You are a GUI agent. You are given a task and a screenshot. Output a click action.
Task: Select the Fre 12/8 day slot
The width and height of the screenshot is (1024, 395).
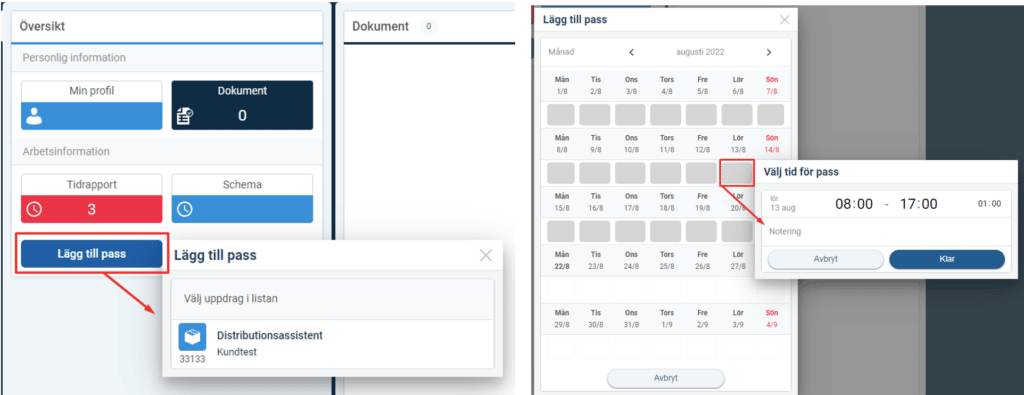coord(701,173)
